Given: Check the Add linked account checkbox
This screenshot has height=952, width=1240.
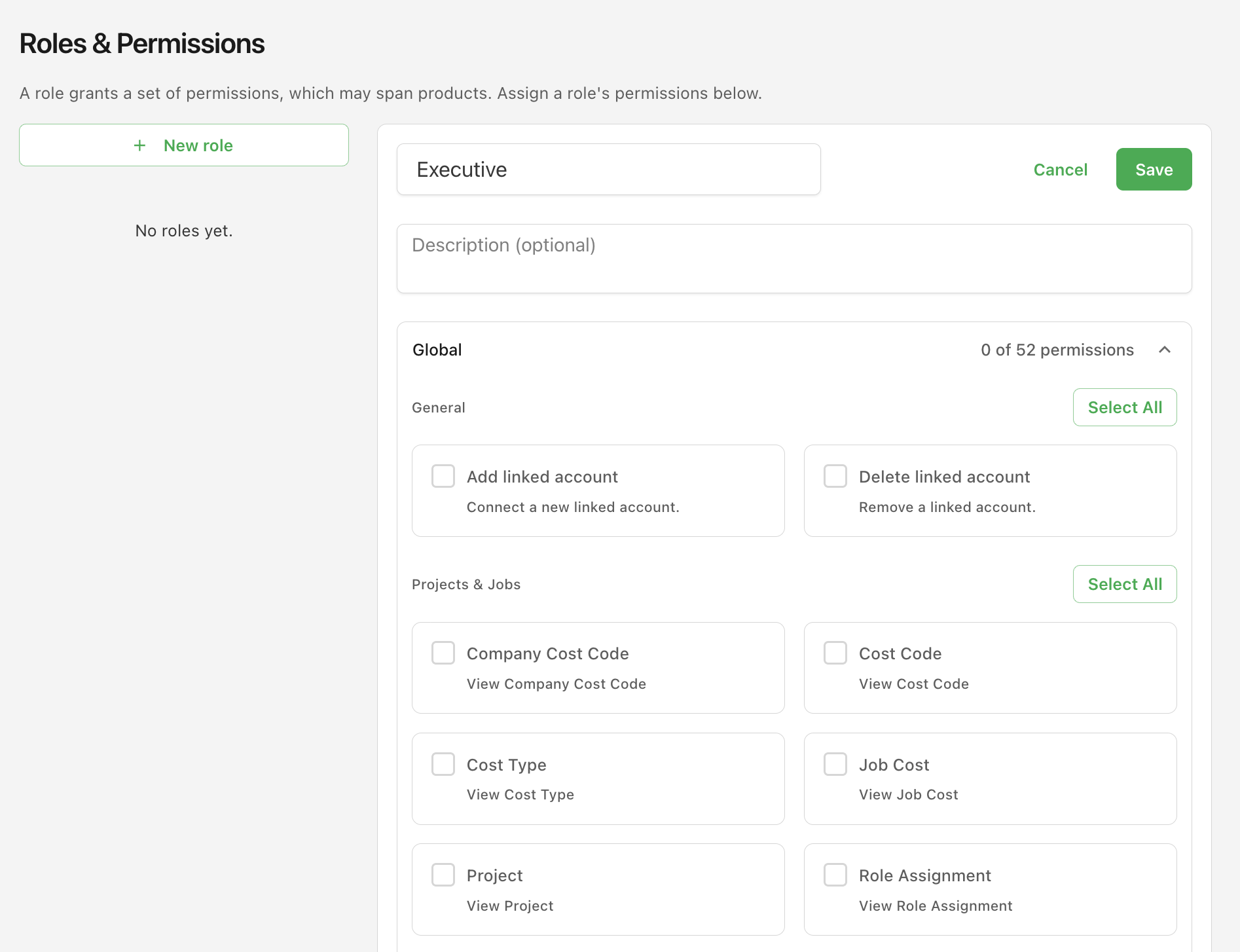Looking at the screenshot, I should tap(443, 476).
